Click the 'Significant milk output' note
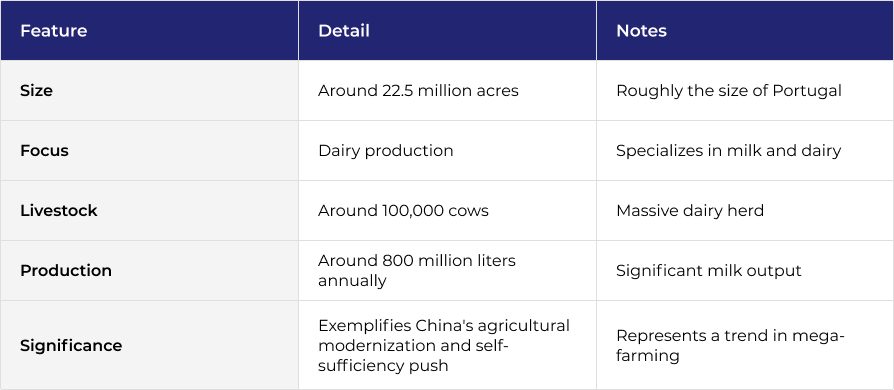894x390 pixels. (x=709, y=270)
